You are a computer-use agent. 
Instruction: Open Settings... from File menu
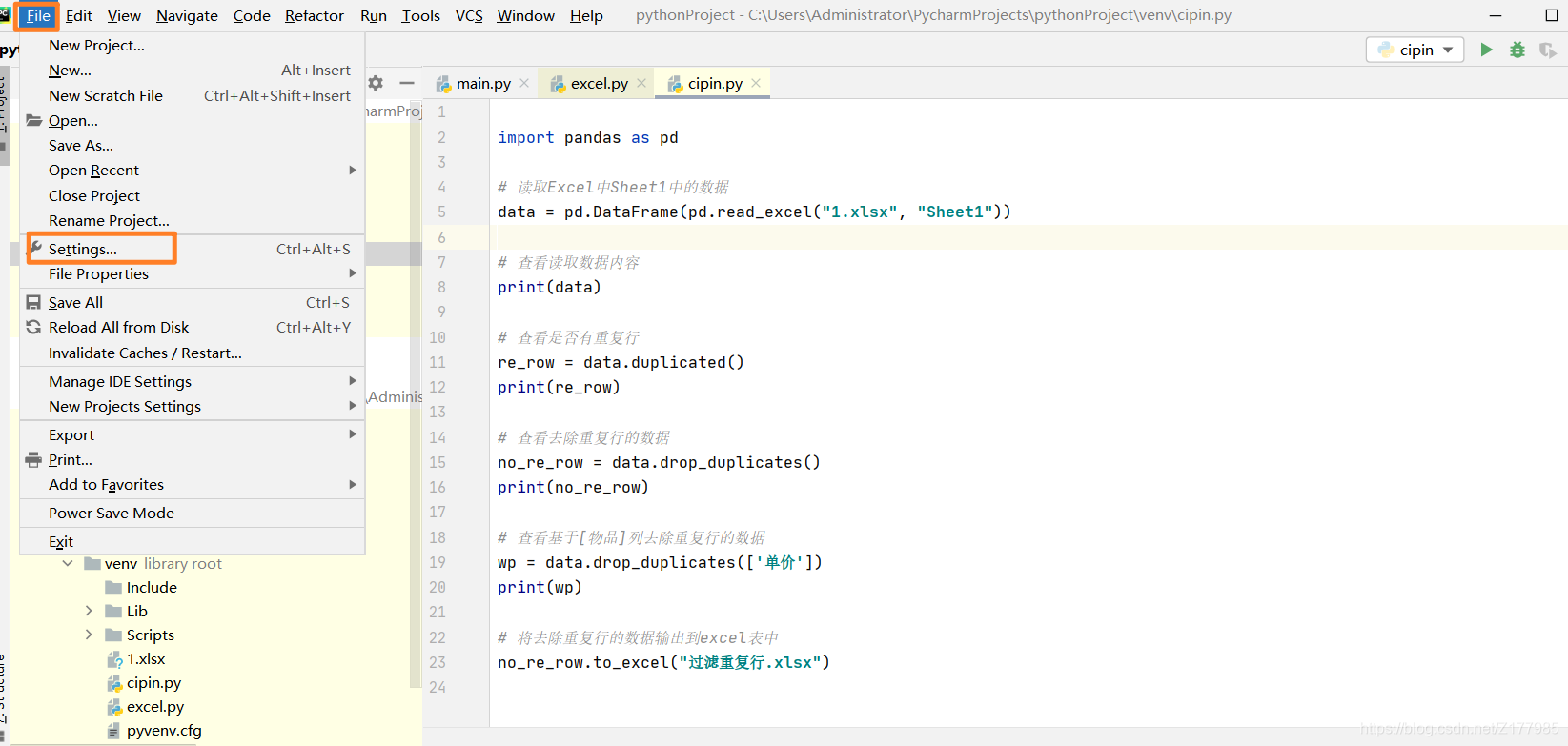(193, 249)
